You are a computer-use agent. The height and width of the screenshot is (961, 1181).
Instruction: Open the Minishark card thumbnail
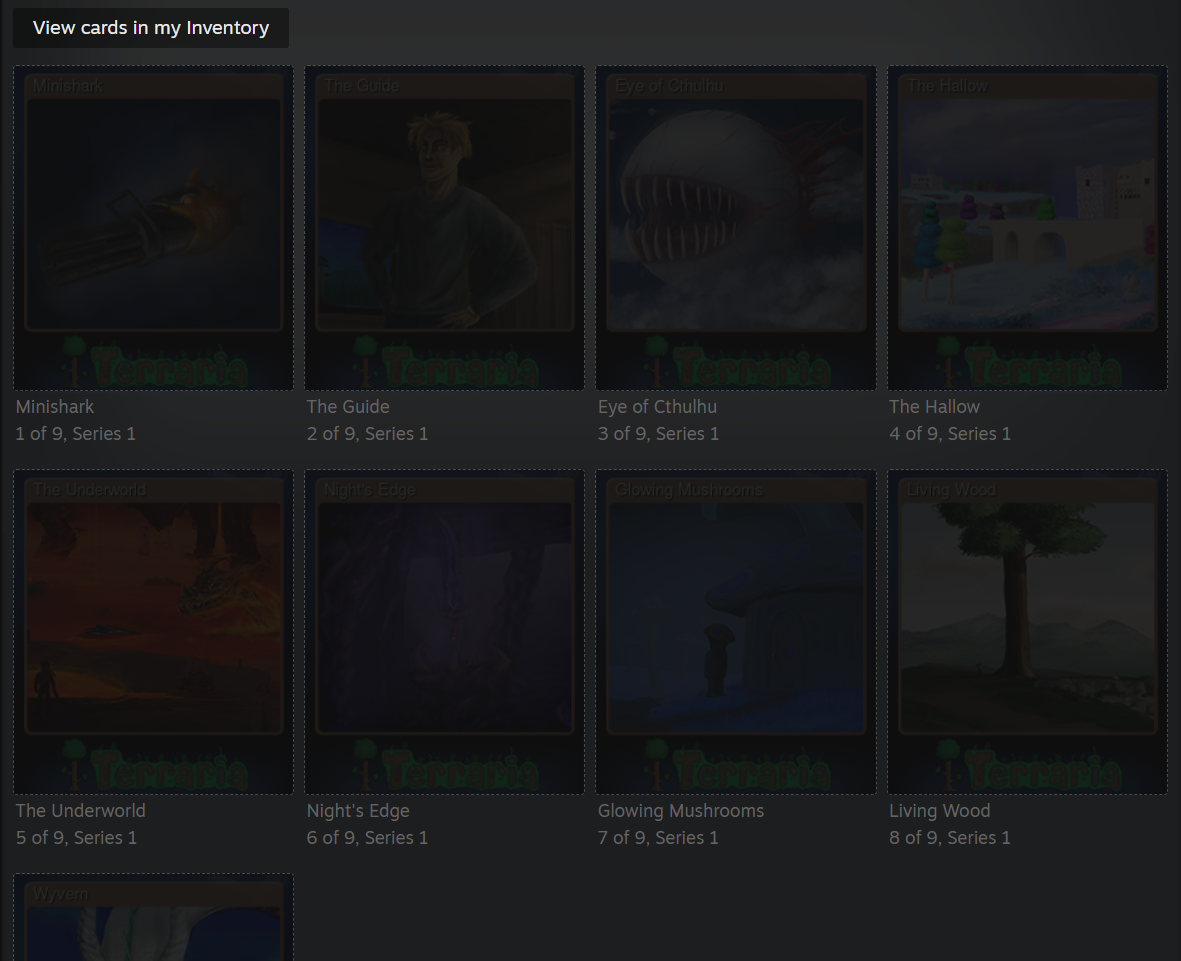pos(154,227)
